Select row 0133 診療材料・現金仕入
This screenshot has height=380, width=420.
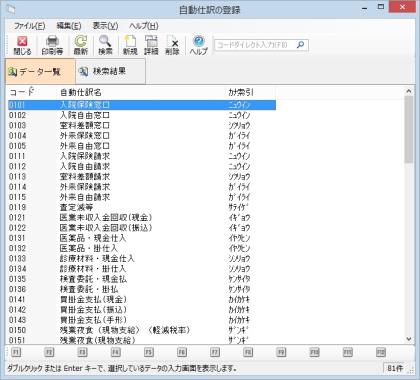(142, 258)
